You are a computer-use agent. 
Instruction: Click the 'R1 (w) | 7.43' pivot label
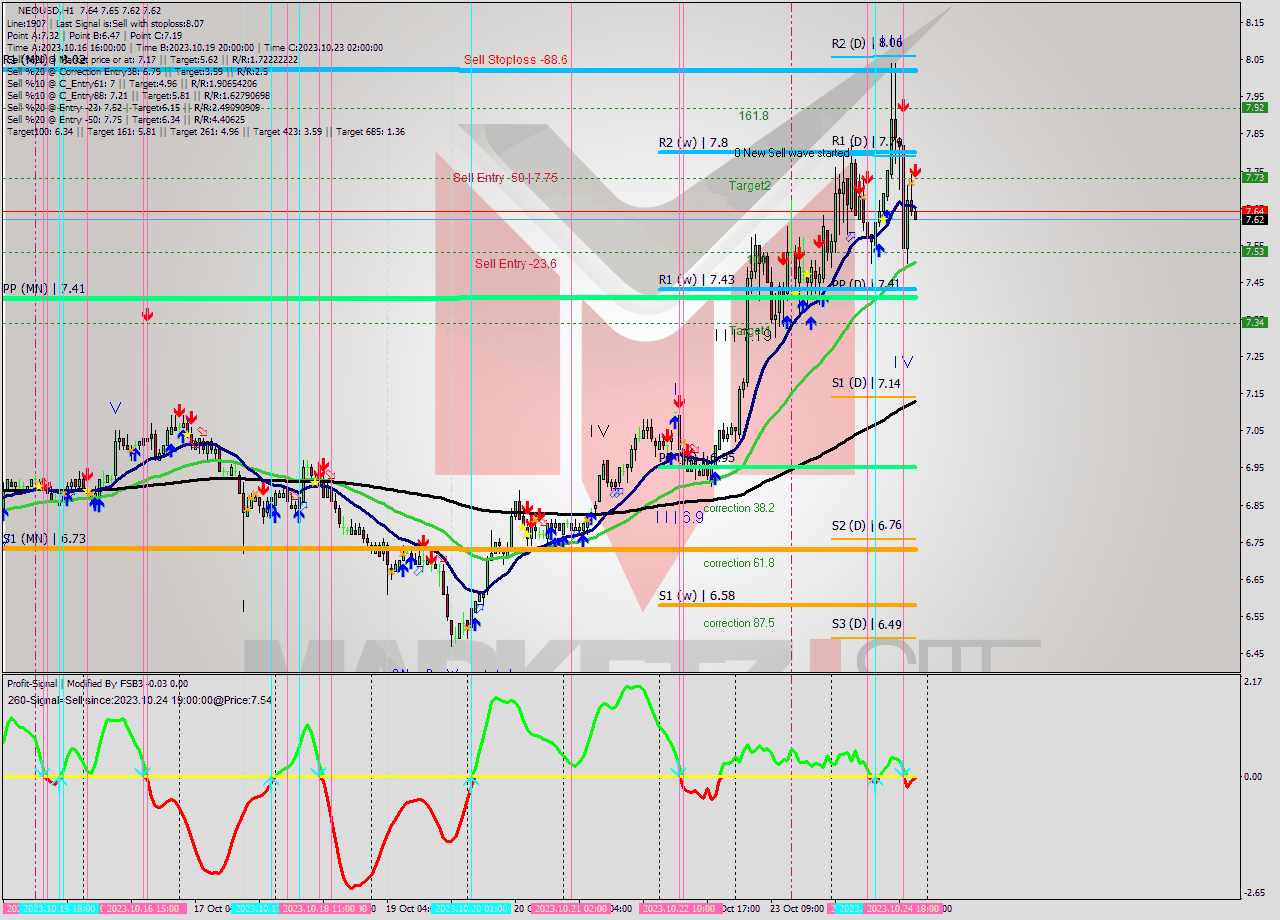(696, 280)
